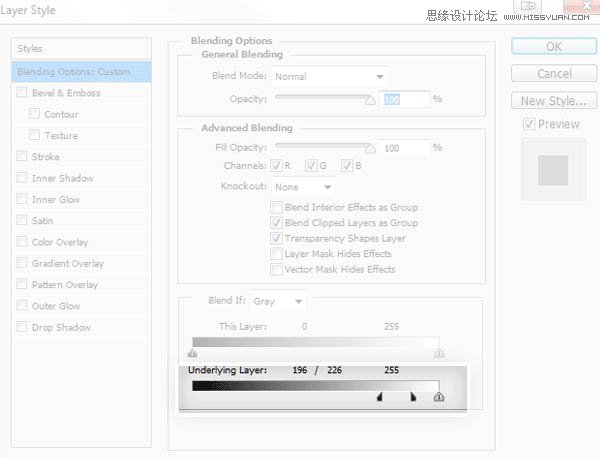Uncheck Blend Clipped Layers as Group
Screen dimensions: 600x458
coord(276,222)
